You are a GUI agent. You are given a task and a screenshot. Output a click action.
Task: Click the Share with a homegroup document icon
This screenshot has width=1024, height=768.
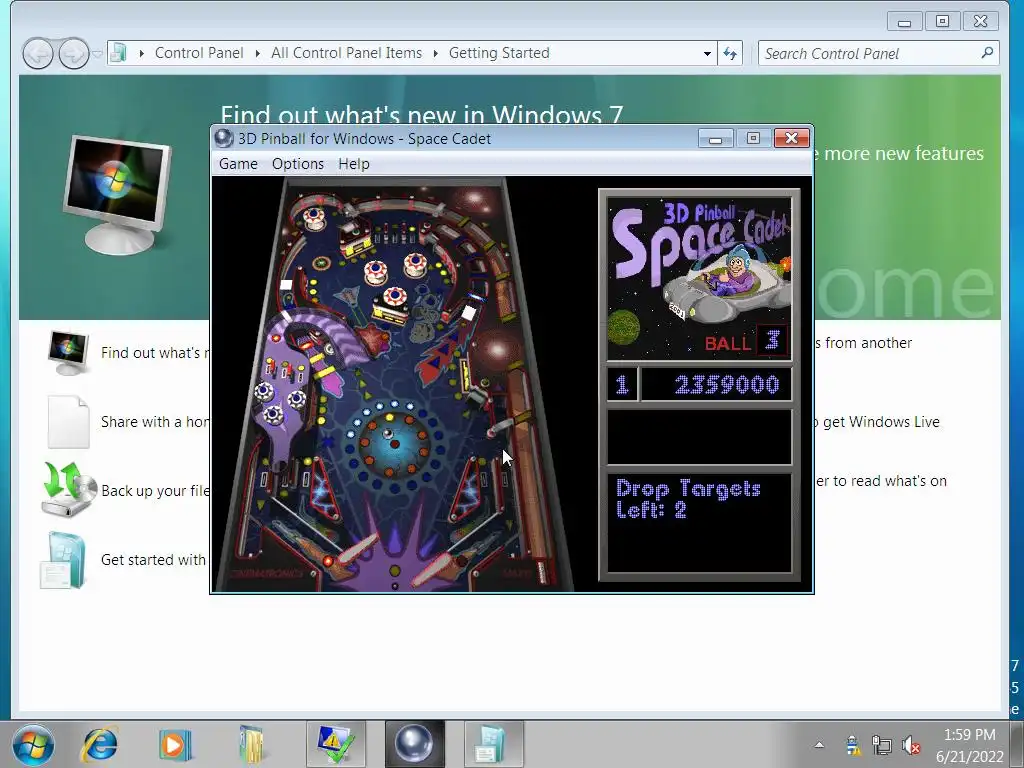(69, 422)
